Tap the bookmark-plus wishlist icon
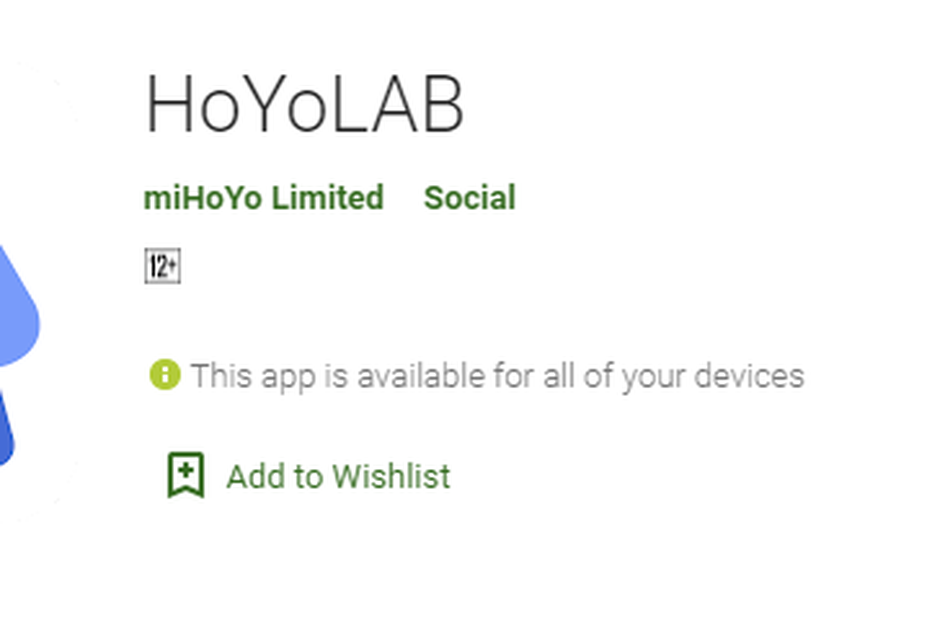 186,474
